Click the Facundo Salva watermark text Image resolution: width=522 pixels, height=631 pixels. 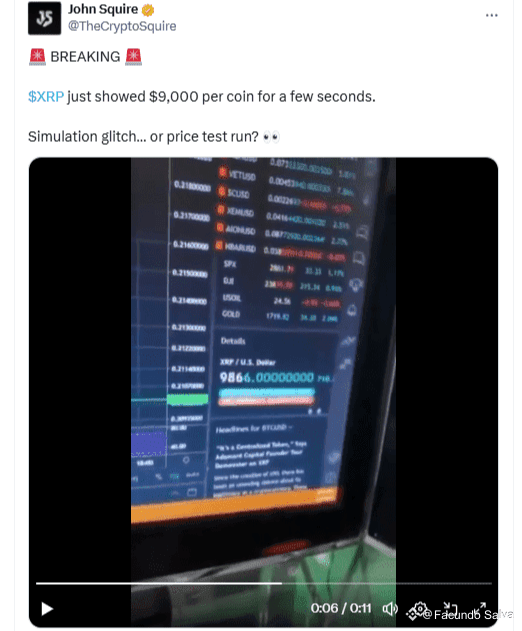click(x=469, y=615)
